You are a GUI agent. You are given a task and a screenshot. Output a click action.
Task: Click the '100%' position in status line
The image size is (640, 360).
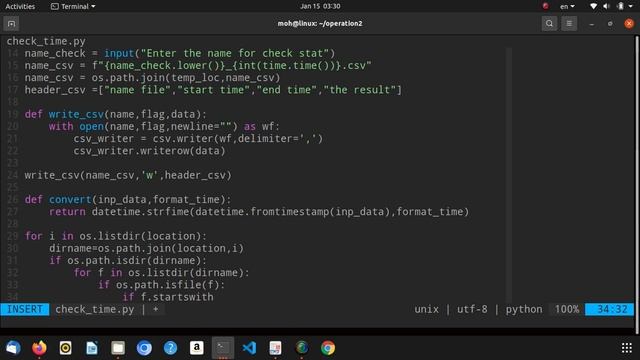(x=567, y=309)
